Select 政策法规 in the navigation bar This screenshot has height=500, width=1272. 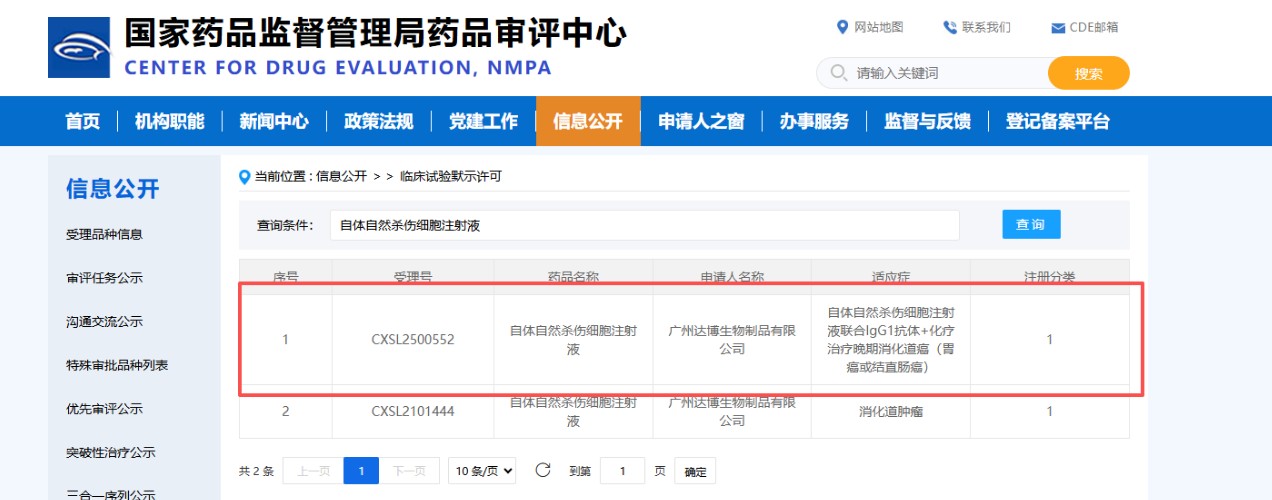pyautogui.click(x=378, y=122)
